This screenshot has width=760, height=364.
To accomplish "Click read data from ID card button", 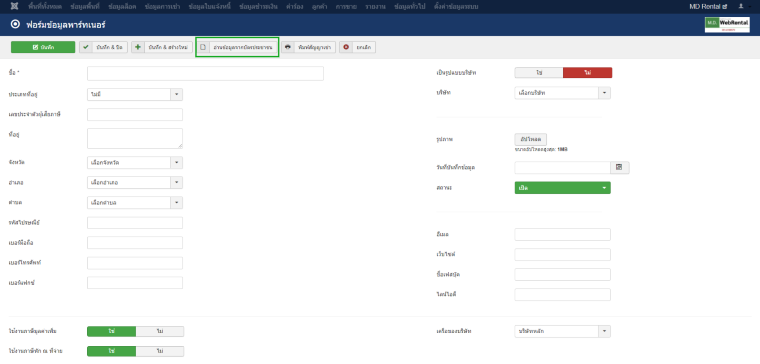I will click(237, 47).
